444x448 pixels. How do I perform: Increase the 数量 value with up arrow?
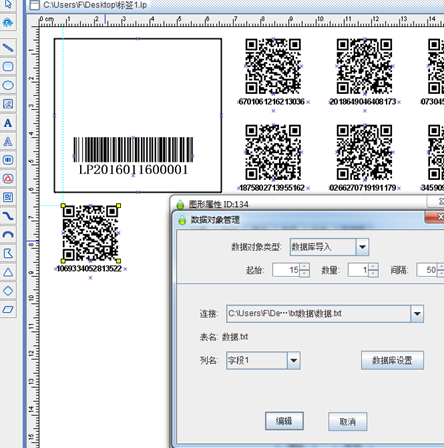click(x=373, y=267)
